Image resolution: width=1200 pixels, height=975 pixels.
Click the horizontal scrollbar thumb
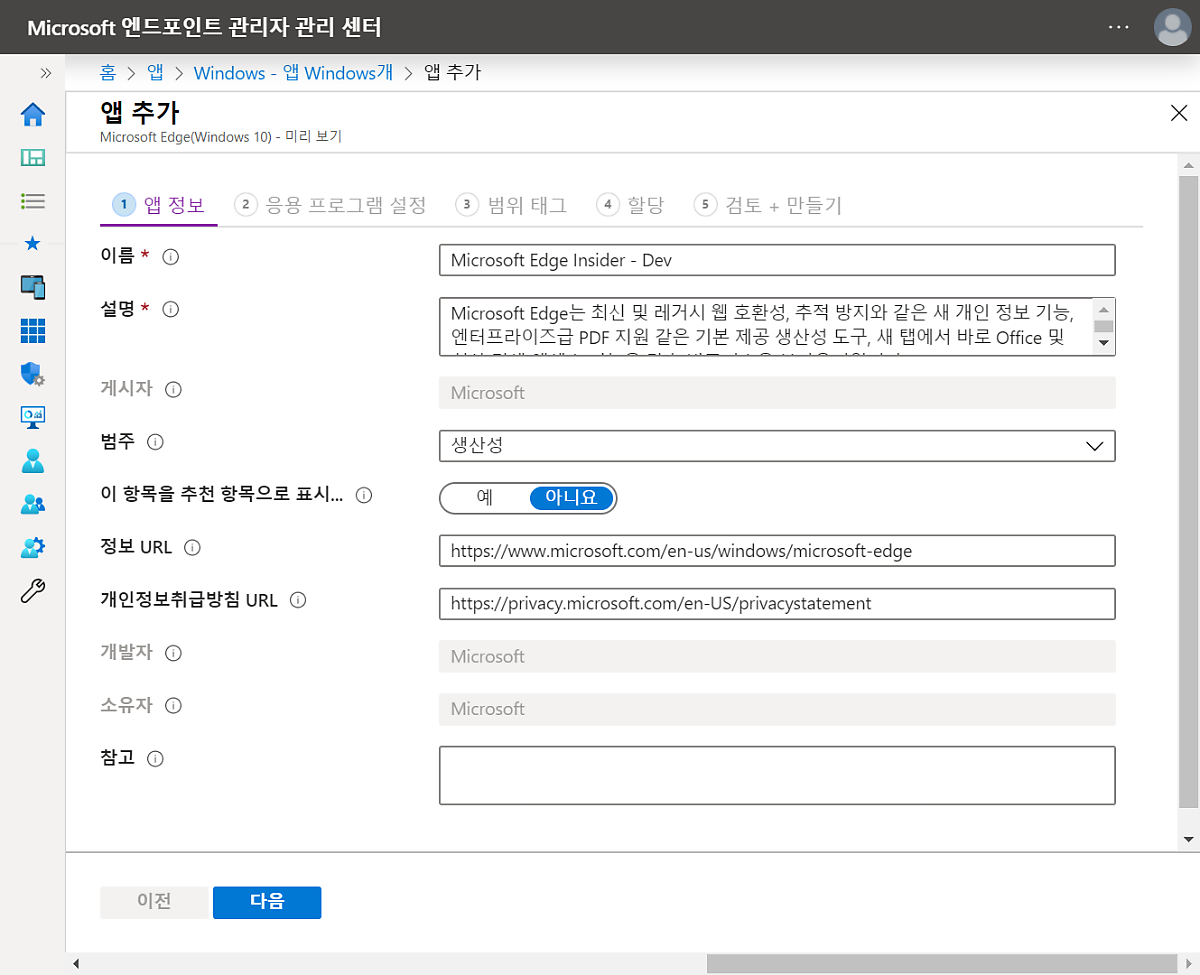pyautogui.click(x=944, y=964)
